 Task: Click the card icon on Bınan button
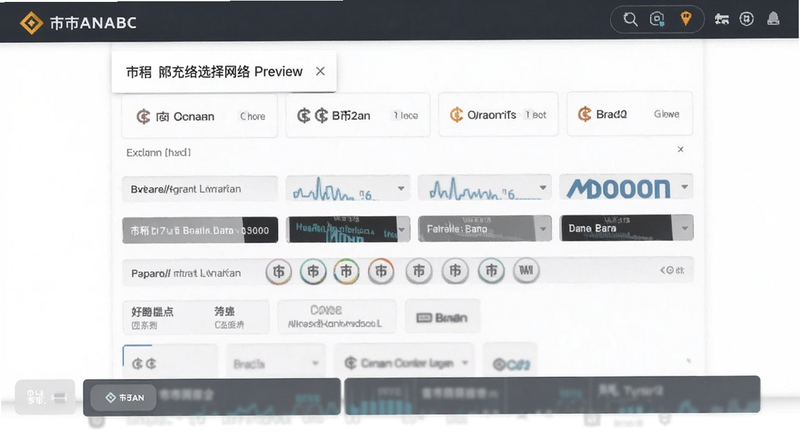424,318
